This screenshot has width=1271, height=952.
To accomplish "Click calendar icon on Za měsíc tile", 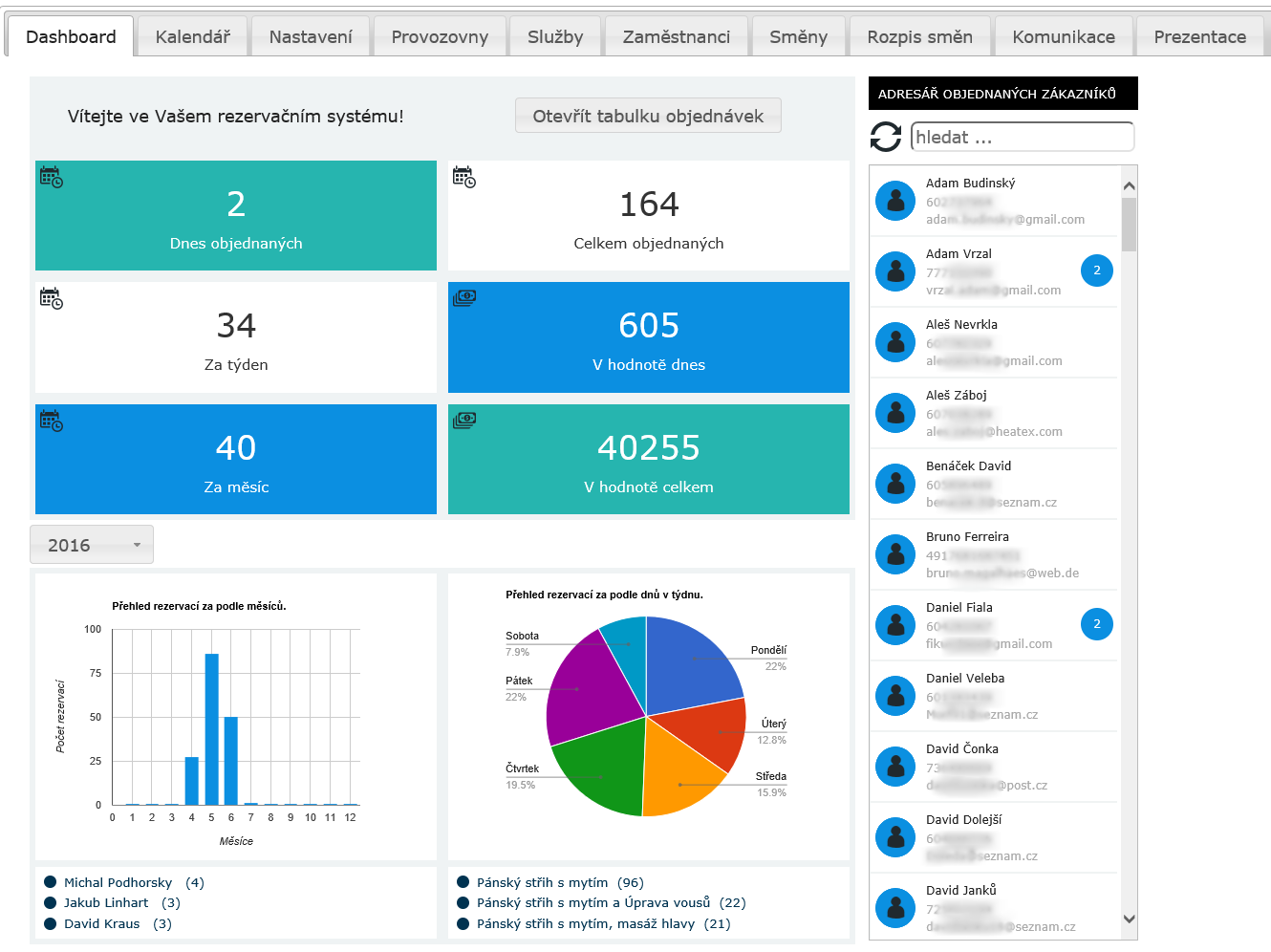I will [x=52, y=421].
